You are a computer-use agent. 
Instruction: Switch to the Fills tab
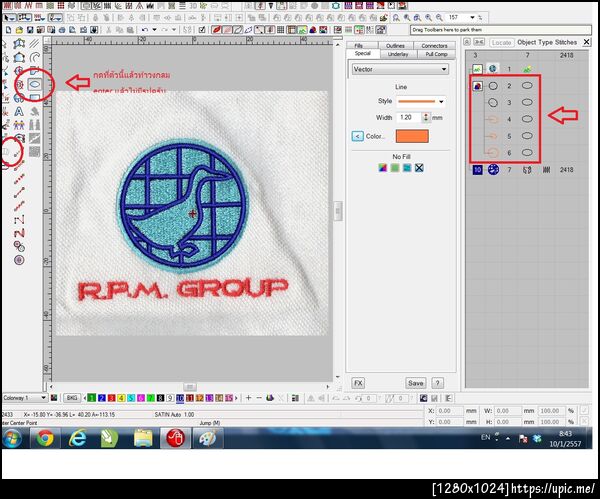pyautogui.click(x=361, y=46)
